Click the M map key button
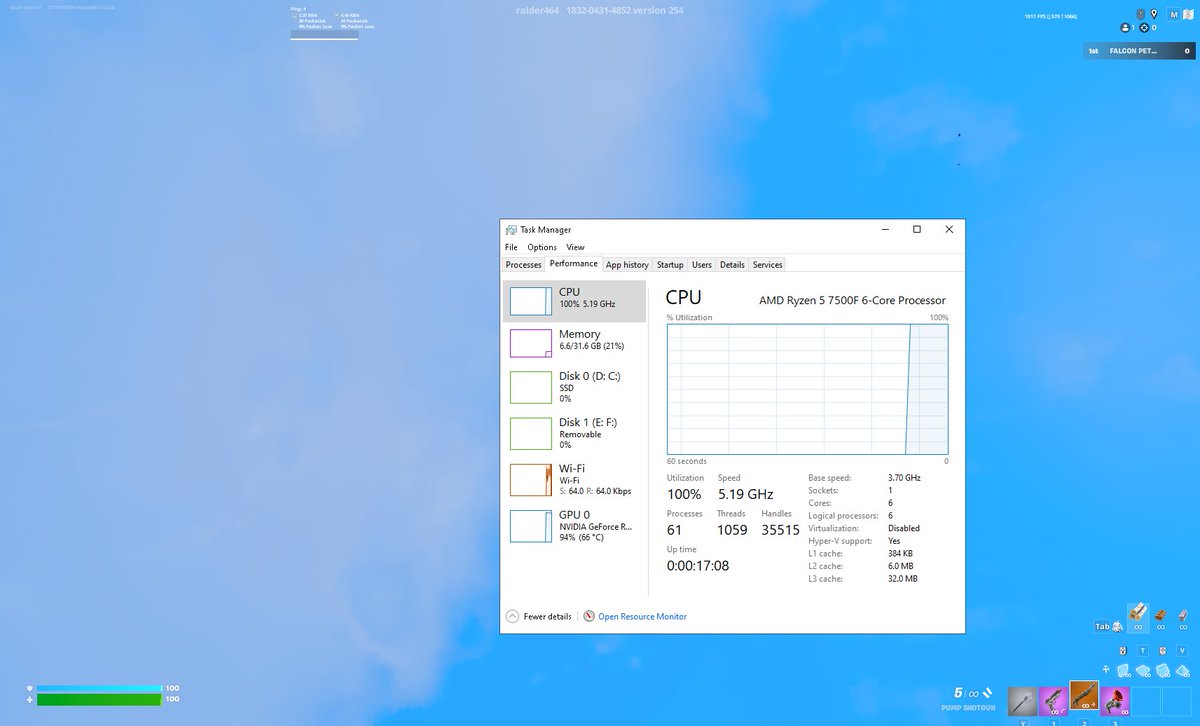The width and height of the screenshot is (1200, 726). click(1174, 15)
